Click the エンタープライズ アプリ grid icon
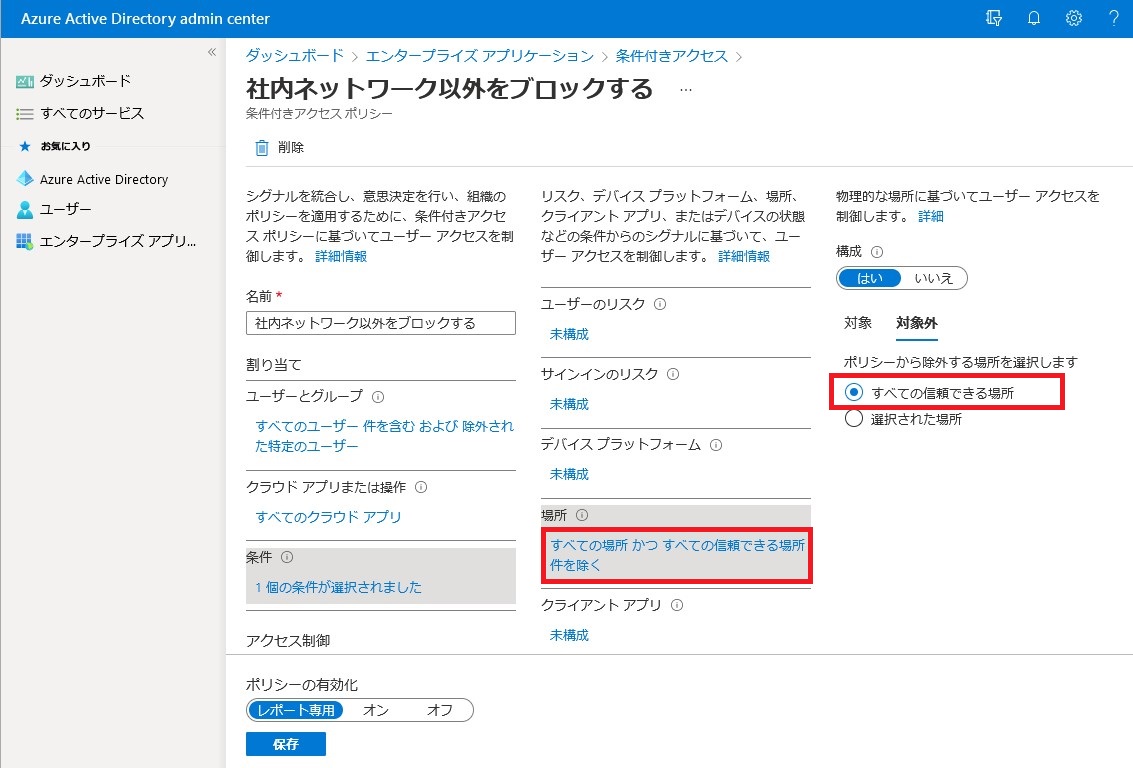The height and width of the screenshot is (768, 1133). click(25, 241)
